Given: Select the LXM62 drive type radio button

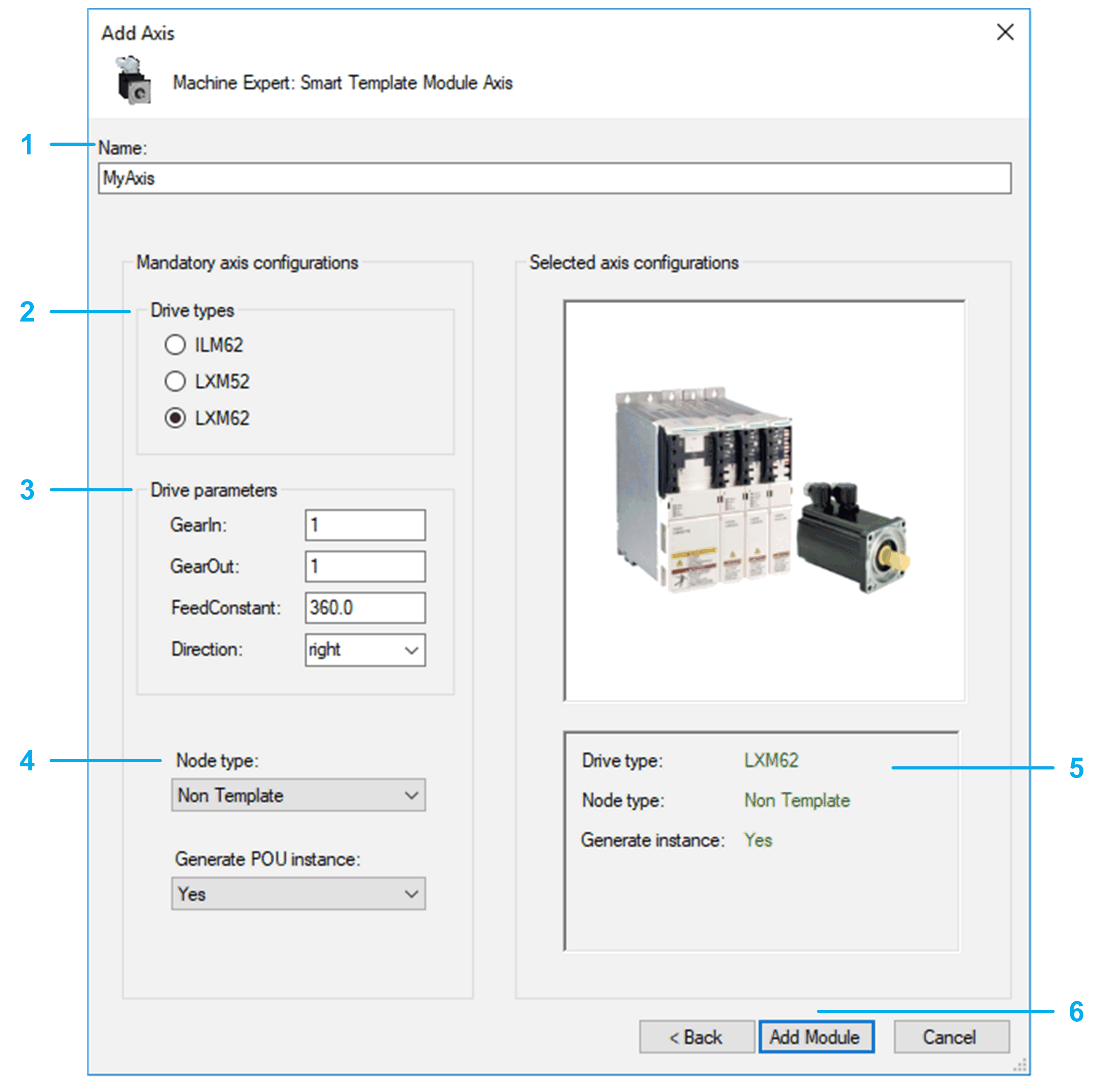Looking at the screenshot, I should click(x=175, y=418).
